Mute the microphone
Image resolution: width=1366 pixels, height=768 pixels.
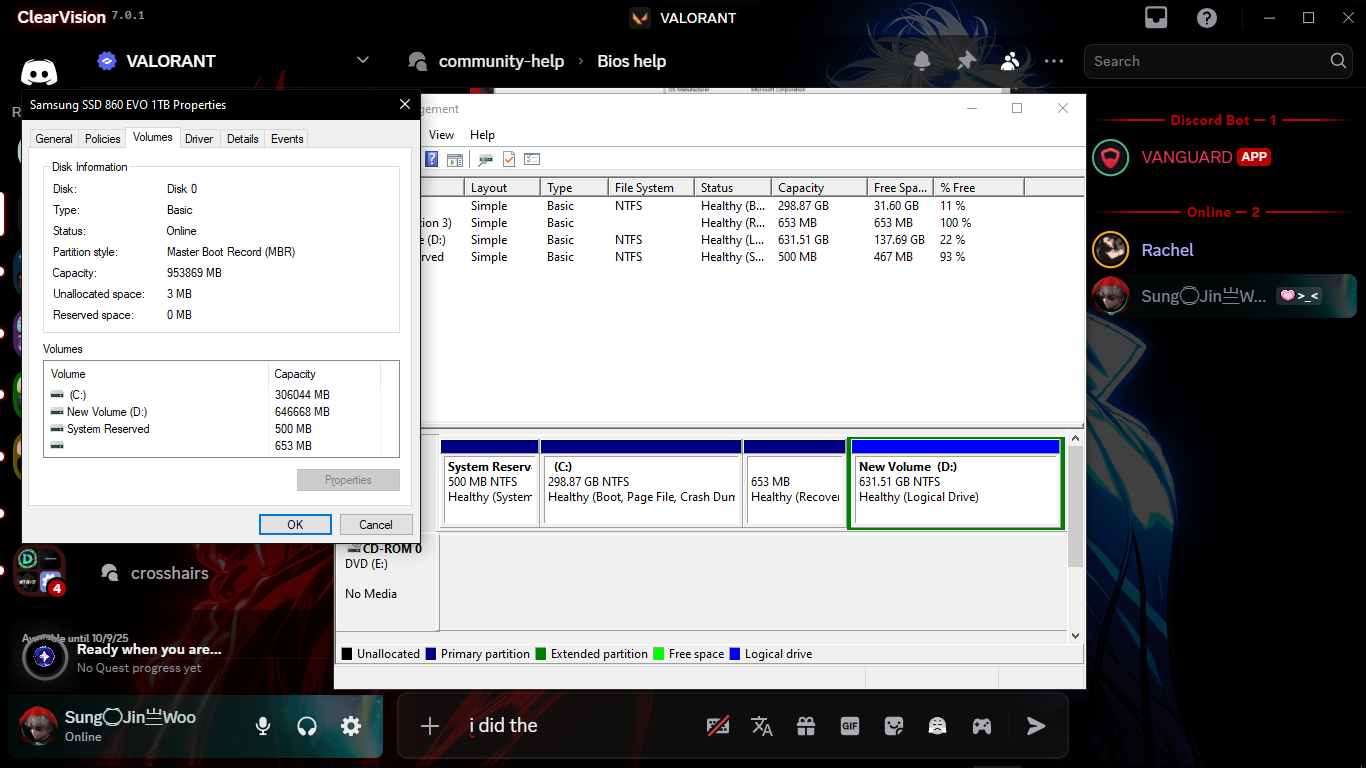[x=263, y=726]
